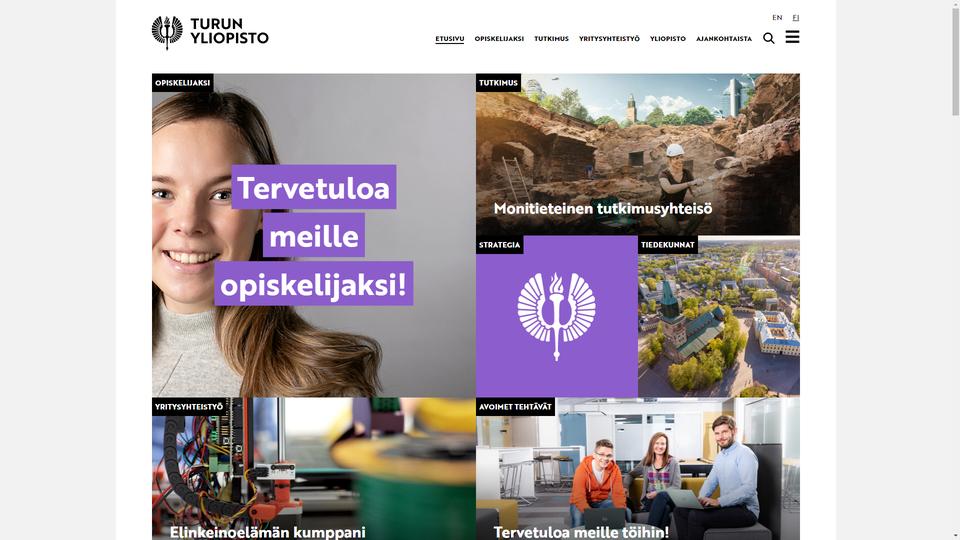
Task: Click Tervetuloa meille töihin link
Action: pyautogui.click(x=581, y=532)
